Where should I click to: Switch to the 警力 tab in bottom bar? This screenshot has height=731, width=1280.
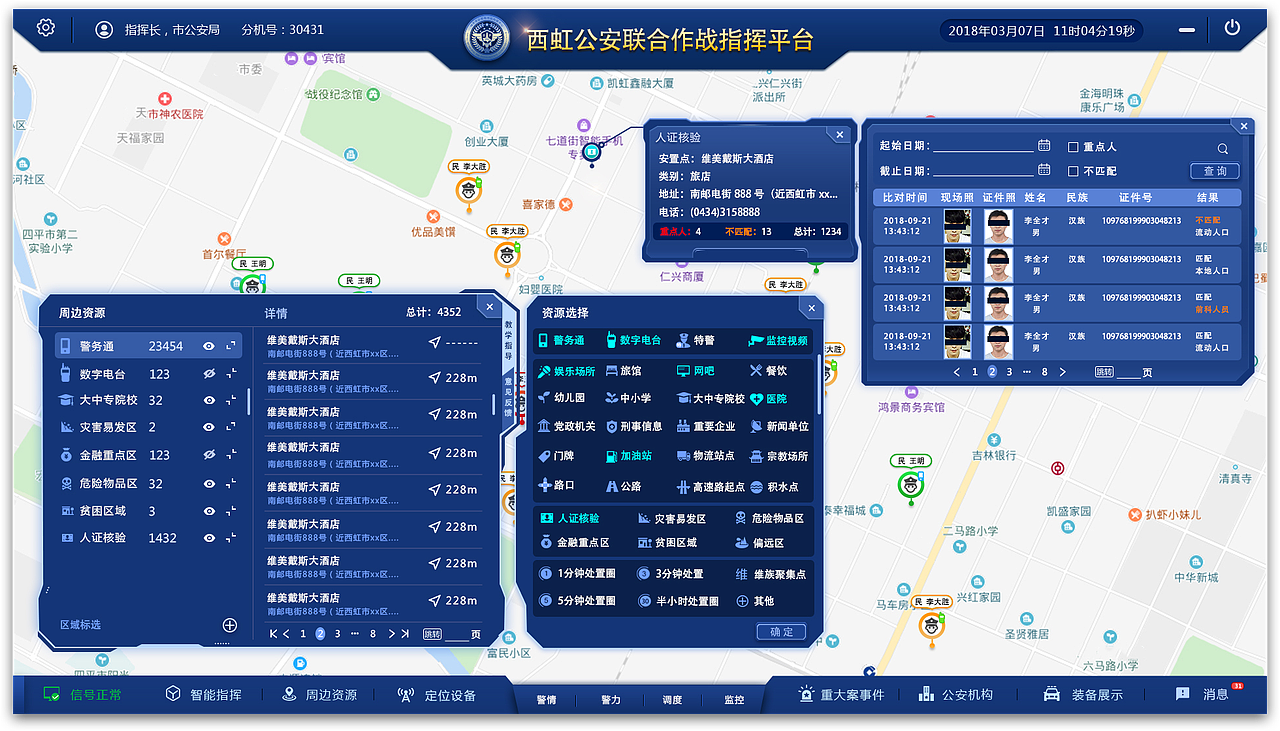611,699
